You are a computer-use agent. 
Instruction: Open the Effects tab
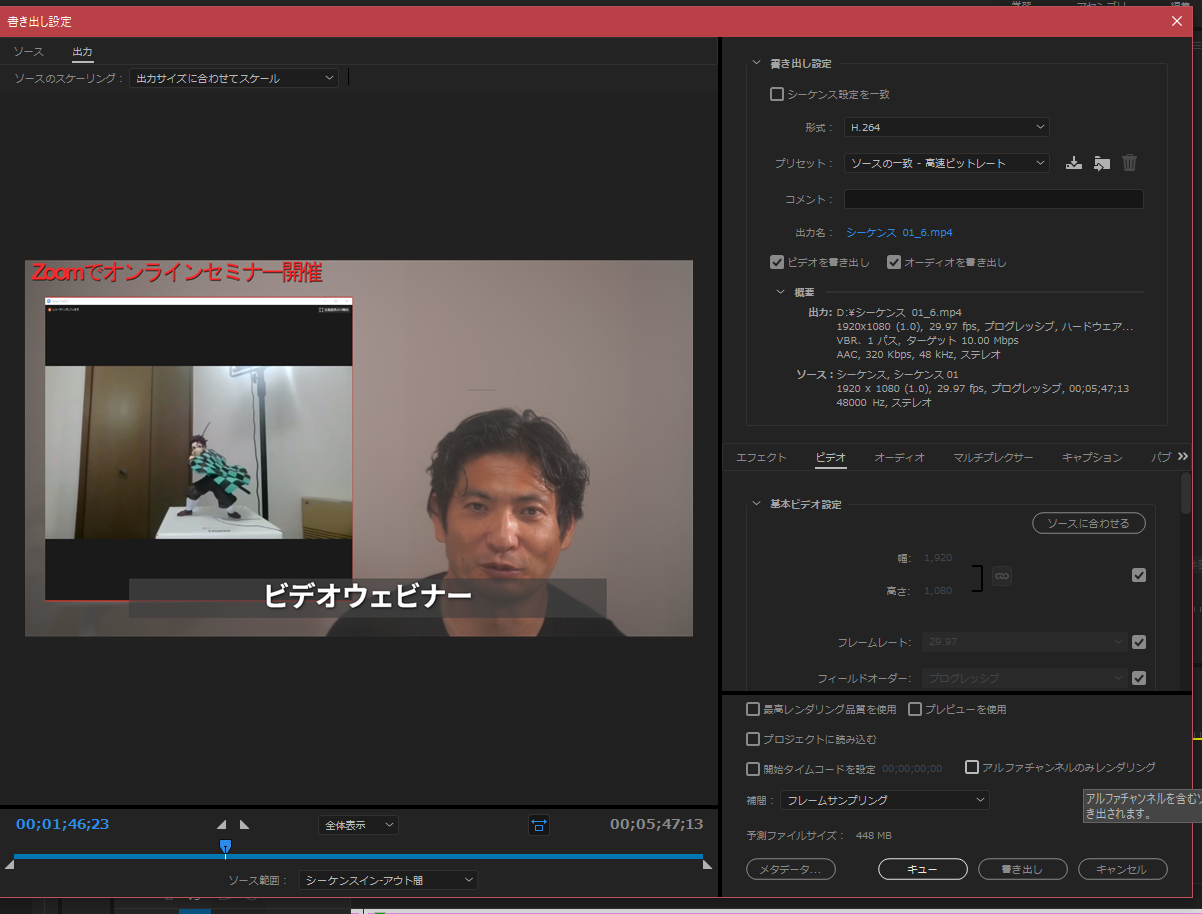[x=761, y=457]
